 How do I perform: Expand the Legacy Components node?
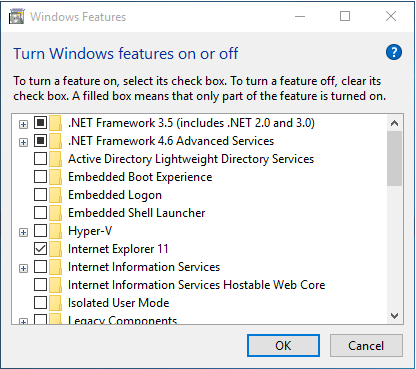[23, 322]
